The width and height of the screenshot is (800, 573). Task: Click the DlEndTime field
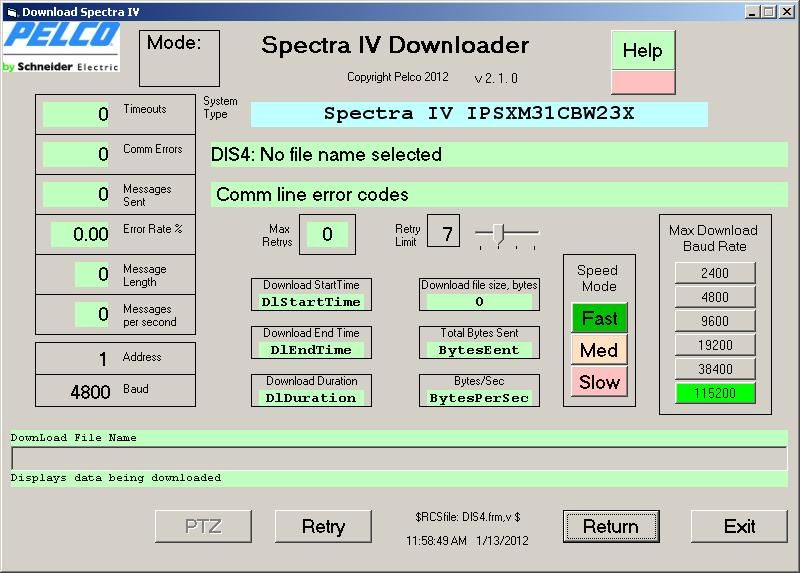click(x=311, y=350)
